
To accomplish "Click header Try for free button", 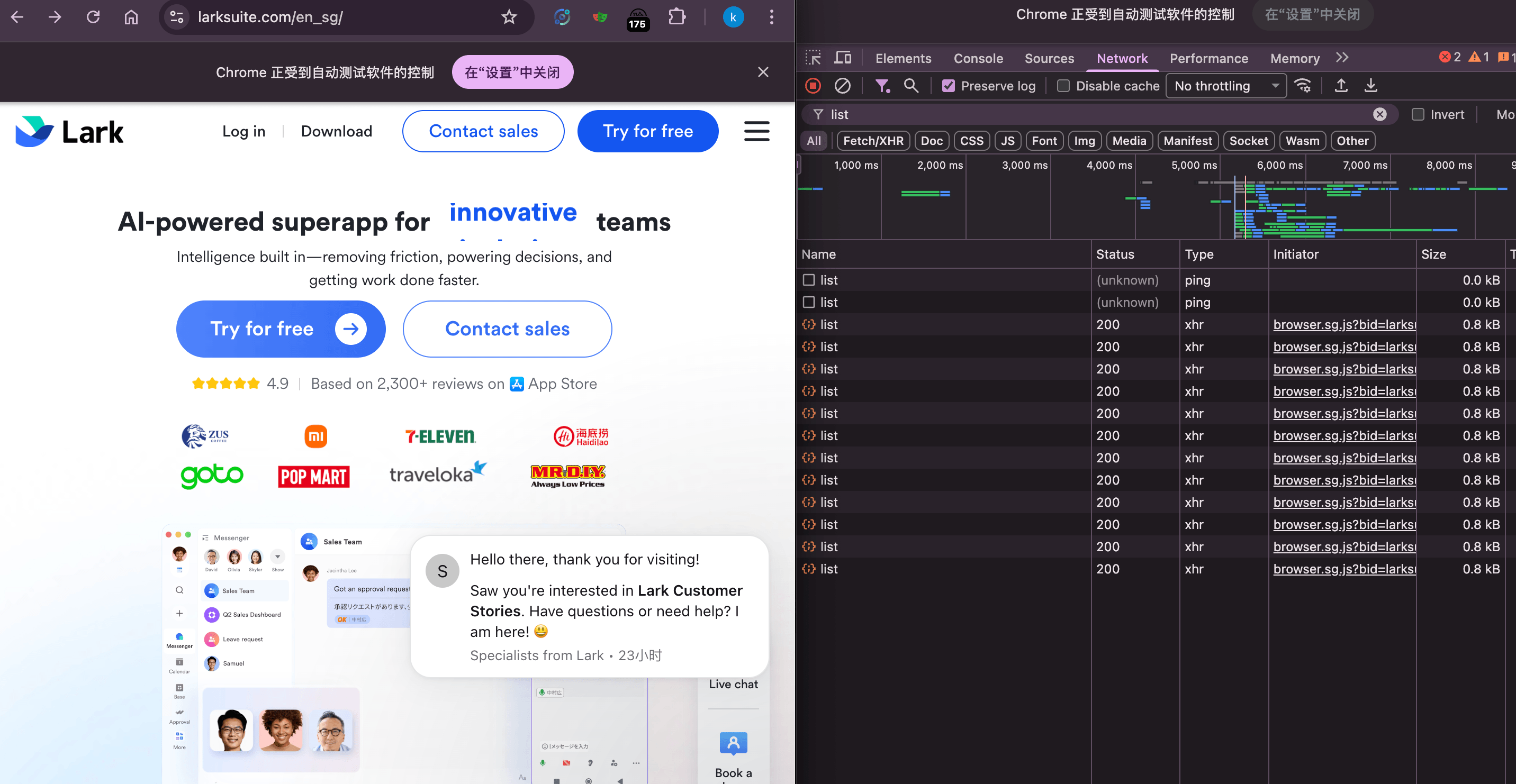I will [x=647, y=131].
